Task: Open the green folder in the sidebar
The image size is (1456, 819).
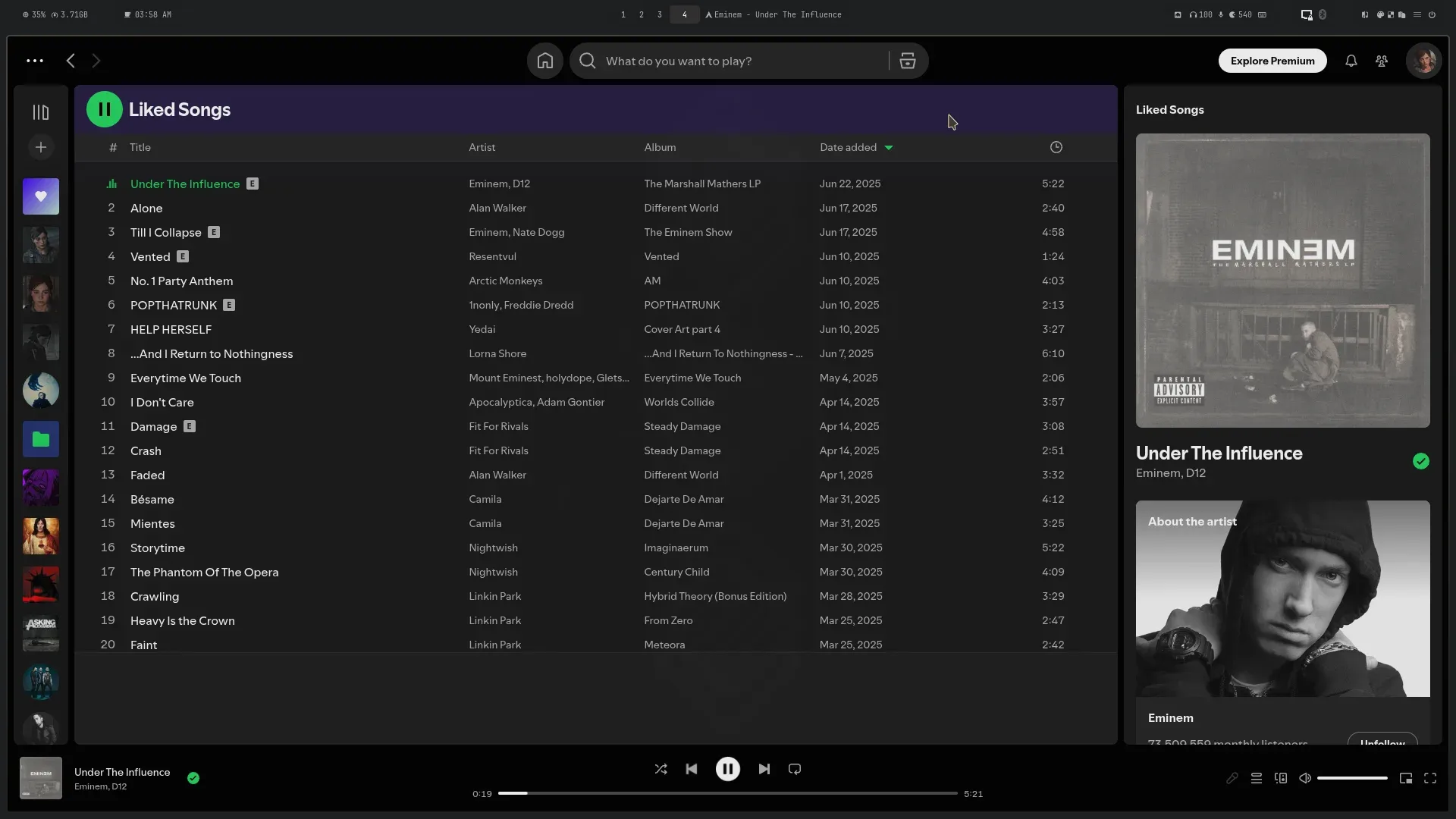Action: point(41,439)
